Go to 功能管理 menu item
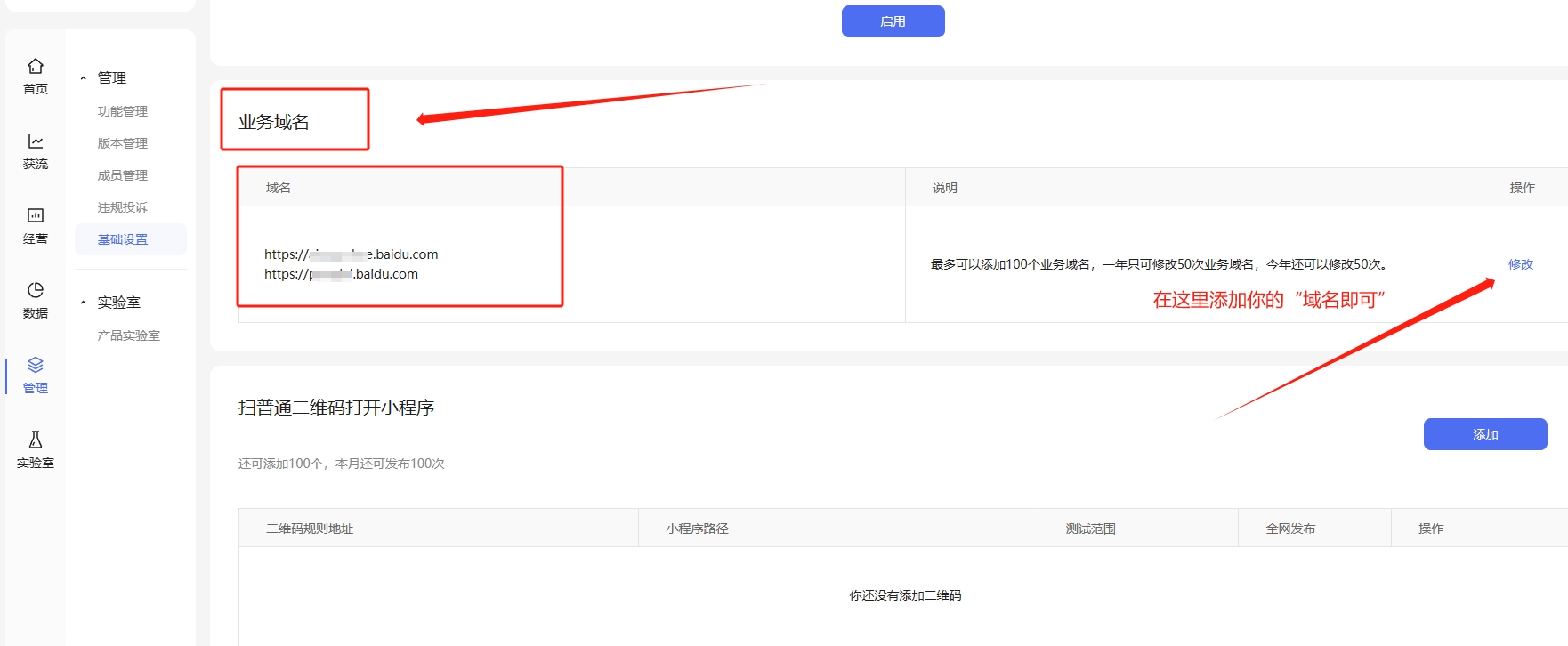 123,111
